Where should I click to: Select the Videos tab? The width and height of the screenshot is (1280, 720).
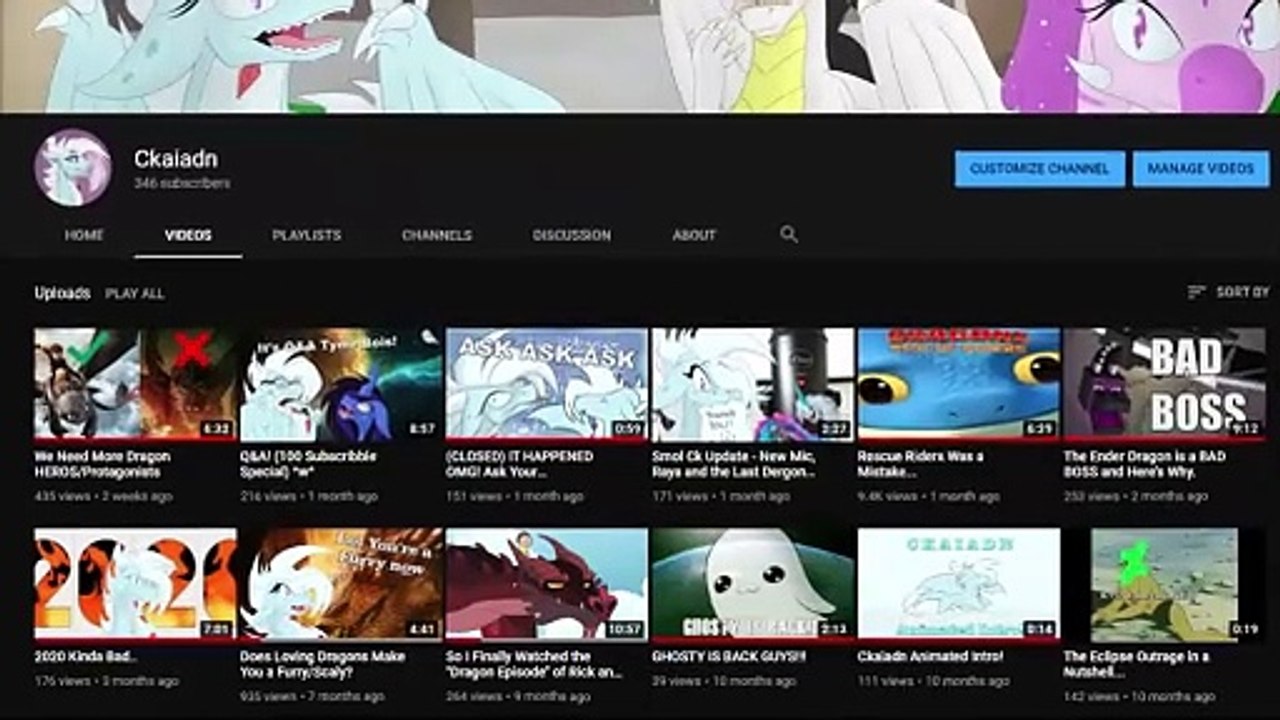pyautogui.click(x=188, y=235)
